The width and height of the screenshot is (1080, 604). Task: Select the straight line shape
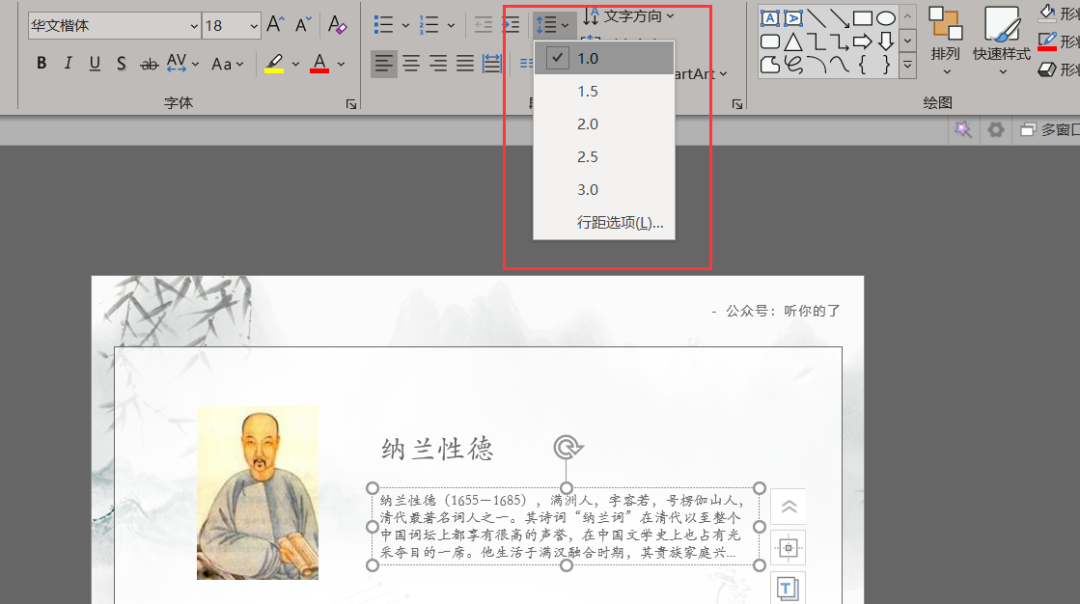coord(816,19)
